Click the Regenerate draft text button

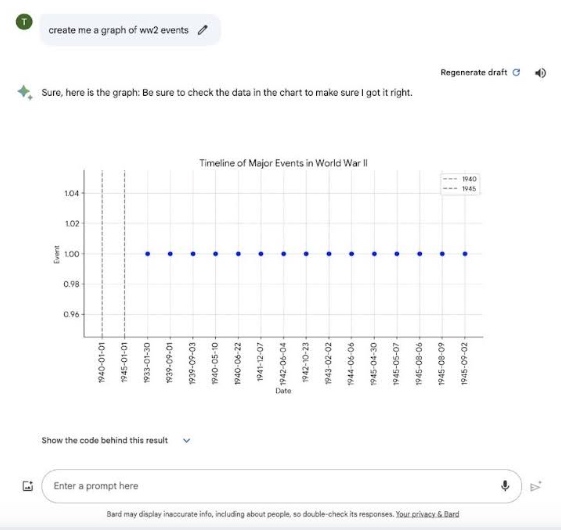pos(473,73)
